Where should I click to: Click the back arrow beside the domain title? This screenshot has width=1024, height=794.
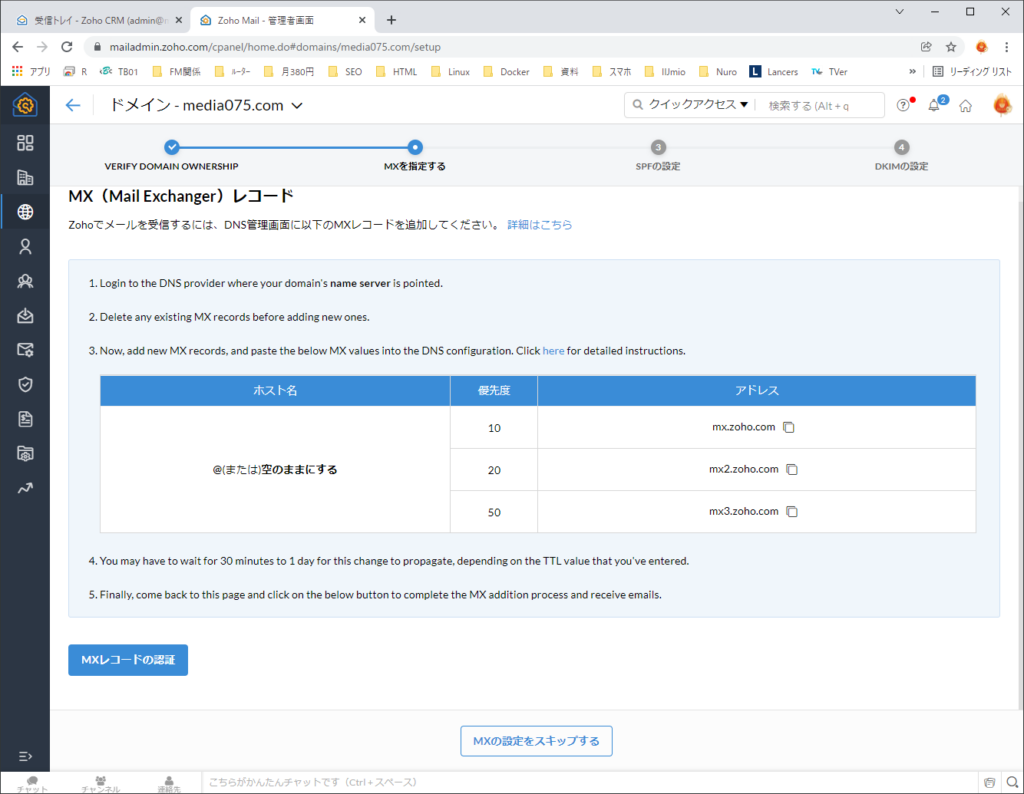72,106
